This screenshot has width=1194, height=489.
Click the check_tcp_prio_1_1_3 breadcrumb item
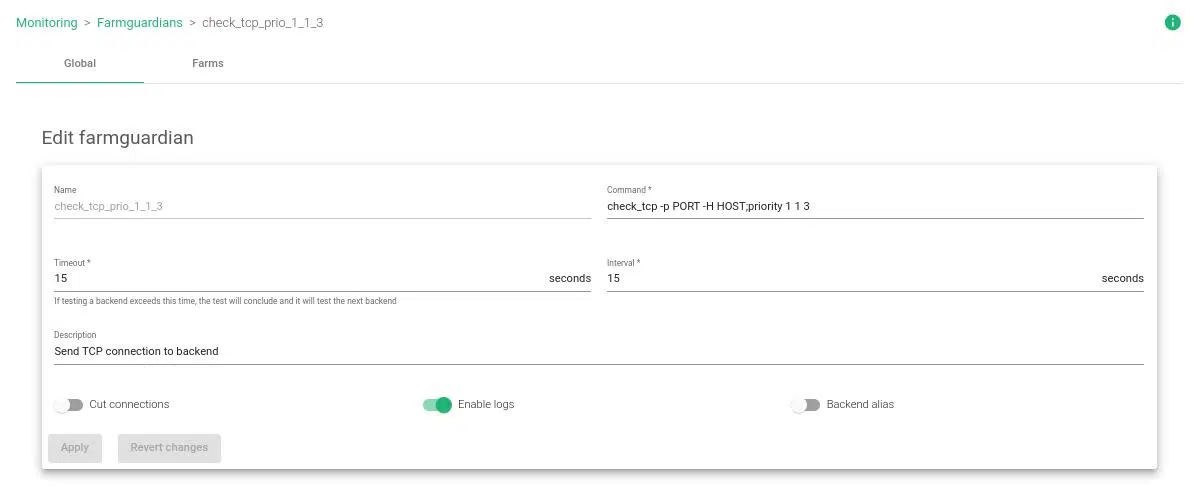262,23
